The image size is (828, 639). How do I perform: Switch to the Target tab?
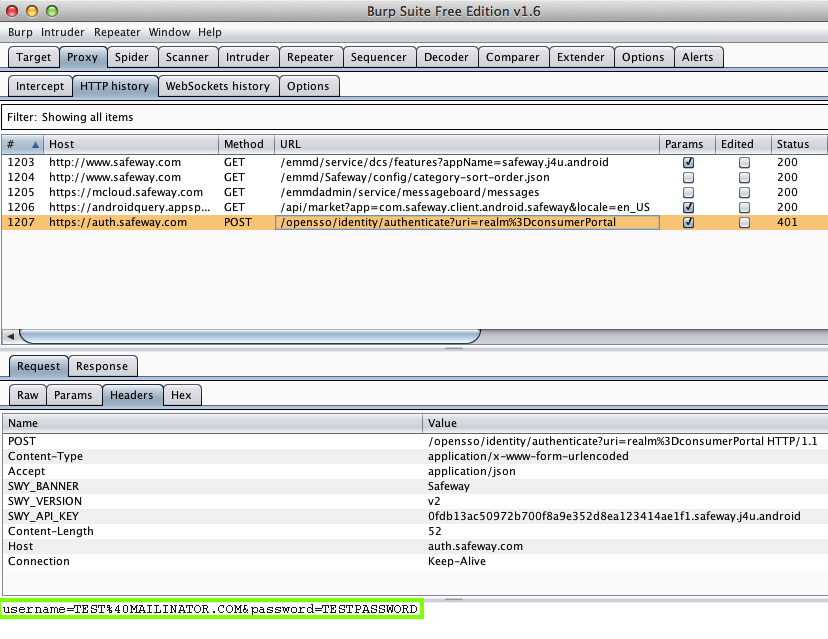click(x=33, y=57)
